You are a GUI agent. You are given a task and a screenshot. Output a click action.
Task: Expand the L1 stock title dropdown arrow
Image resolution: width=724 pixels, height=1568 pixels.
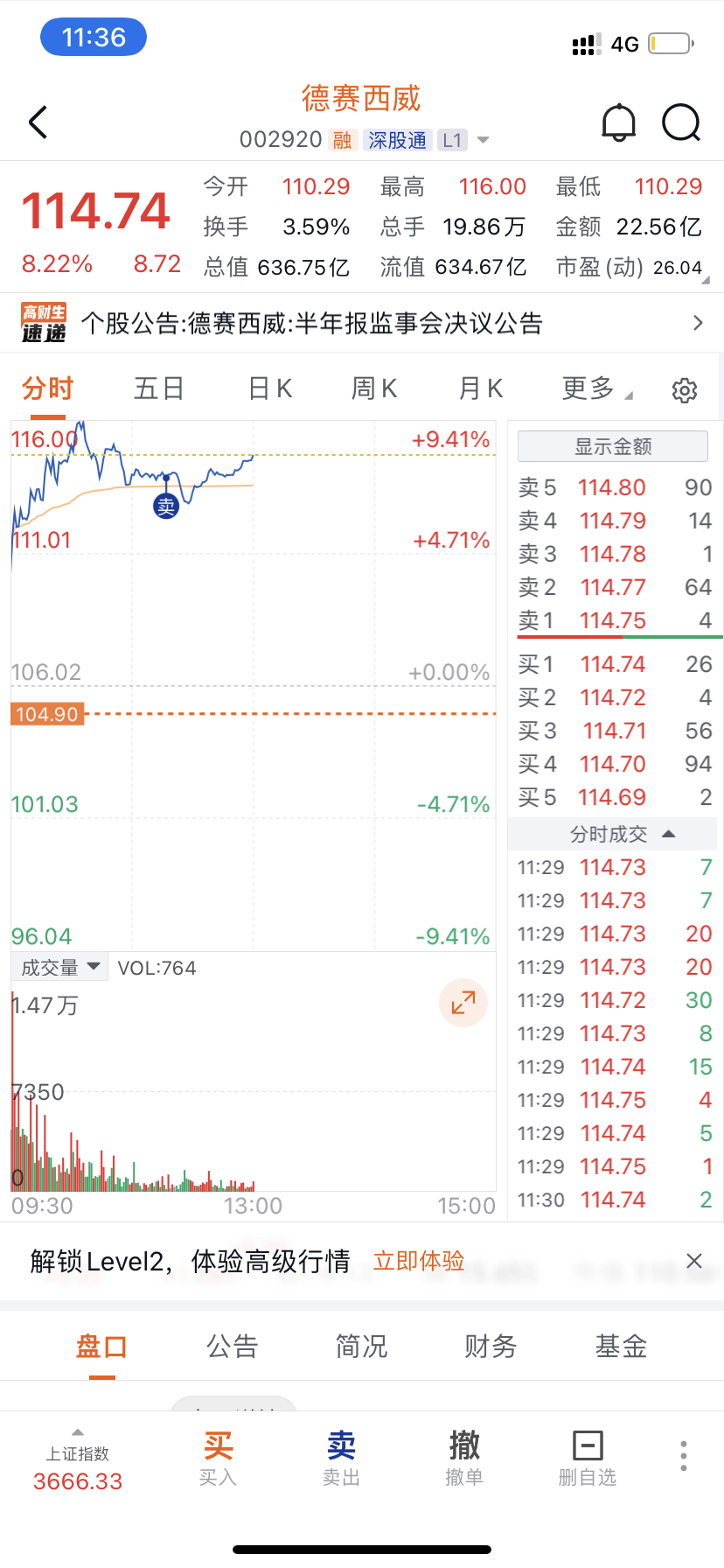(x=483, y=140)
